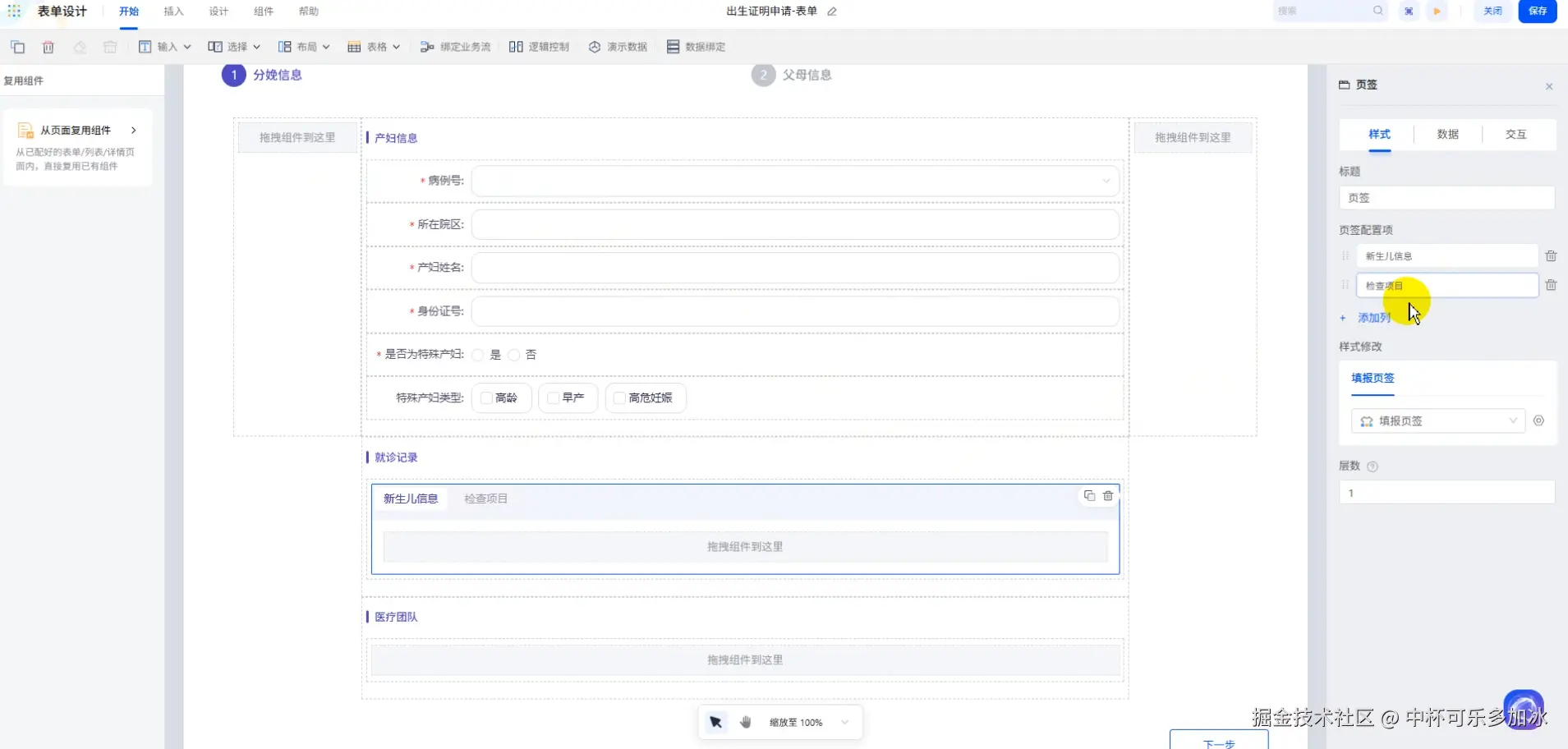Image resolution: width=1568 pixels, height=749 pixels.
Task: Click the top 搜索 search box
Action: [1331, 11]
